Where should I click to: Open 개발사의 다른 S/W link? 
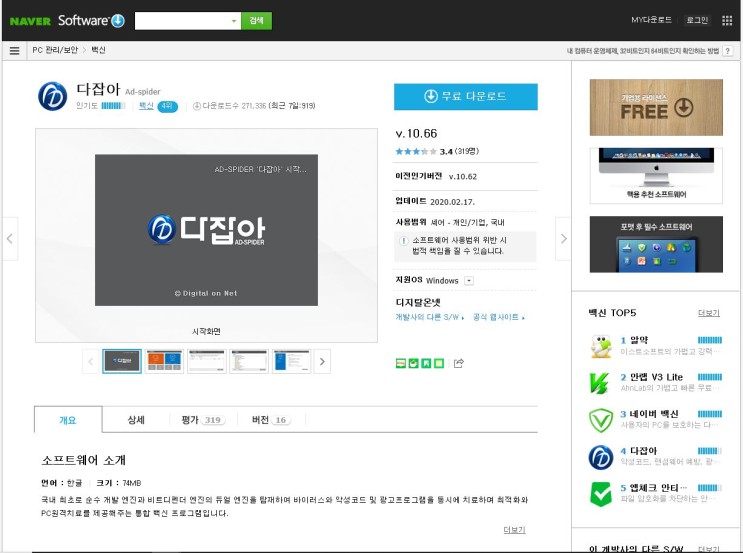point(430,317)
